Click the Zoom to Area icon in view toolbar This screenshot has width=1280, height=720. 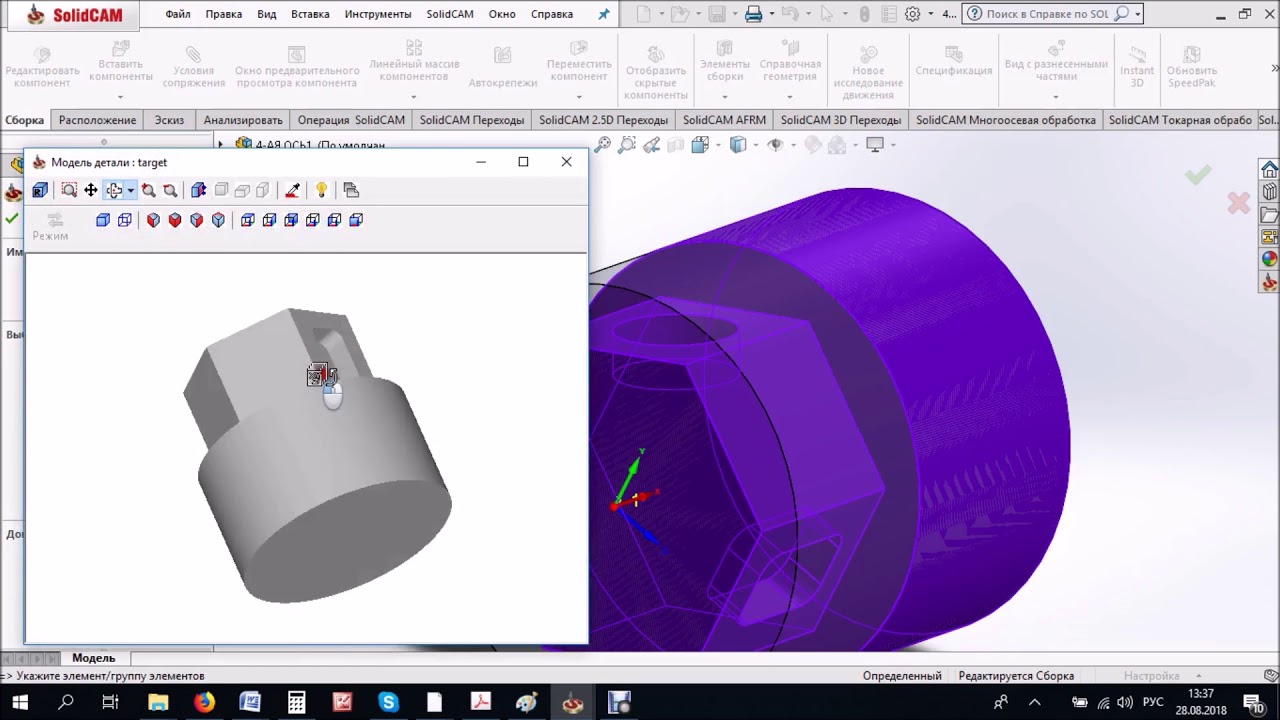(627, 145)
